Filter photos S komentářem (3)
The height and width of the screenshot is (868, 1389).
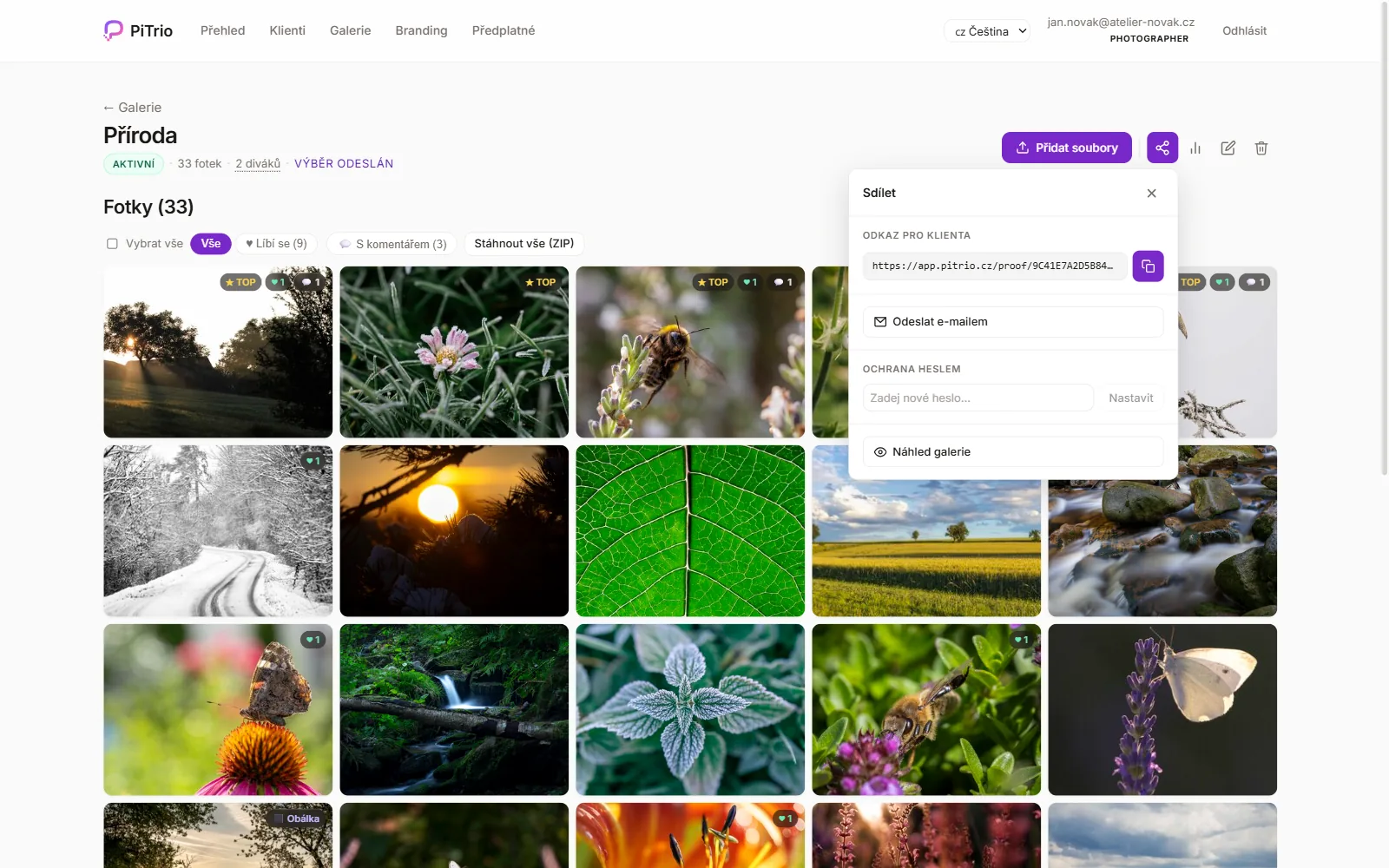coord(392,244)
